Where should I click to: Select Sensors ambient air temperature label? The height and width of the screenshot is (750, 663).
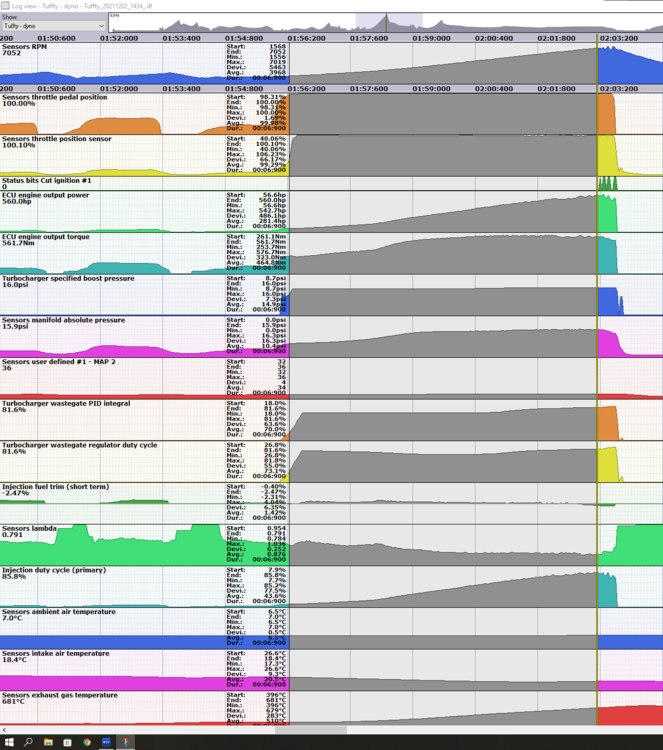[x=58, y=611]
